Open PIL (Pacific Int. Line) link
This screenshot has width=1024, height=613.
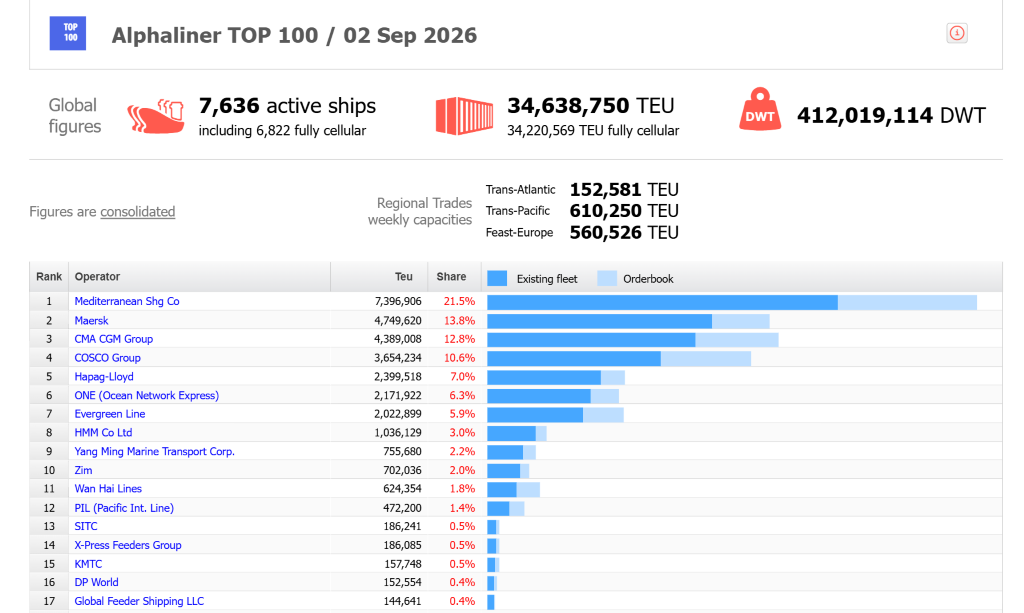coord(124,507)
